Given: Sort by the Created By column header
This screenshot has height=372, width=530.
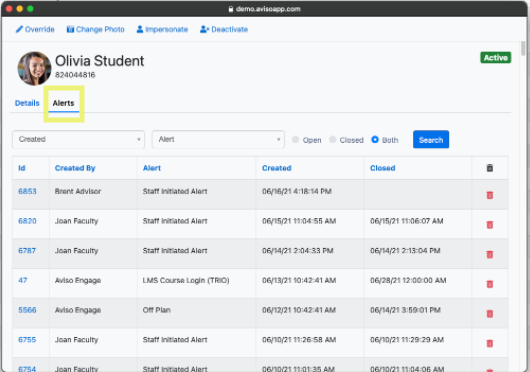Looking at the screenshot, I should [x=75, y=168].
